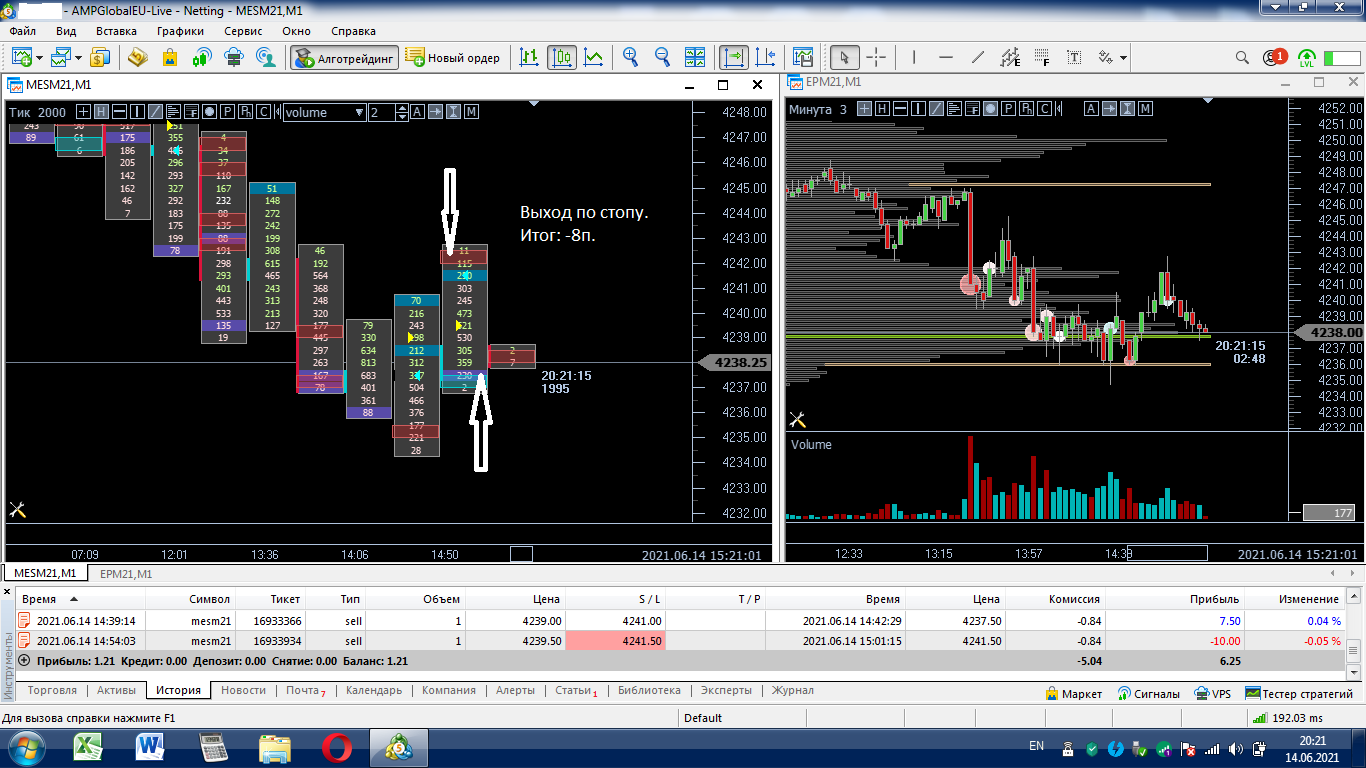Screen dimensions: 1366x768
Task: Switch chart to candlestick mode
Action: 562,57
